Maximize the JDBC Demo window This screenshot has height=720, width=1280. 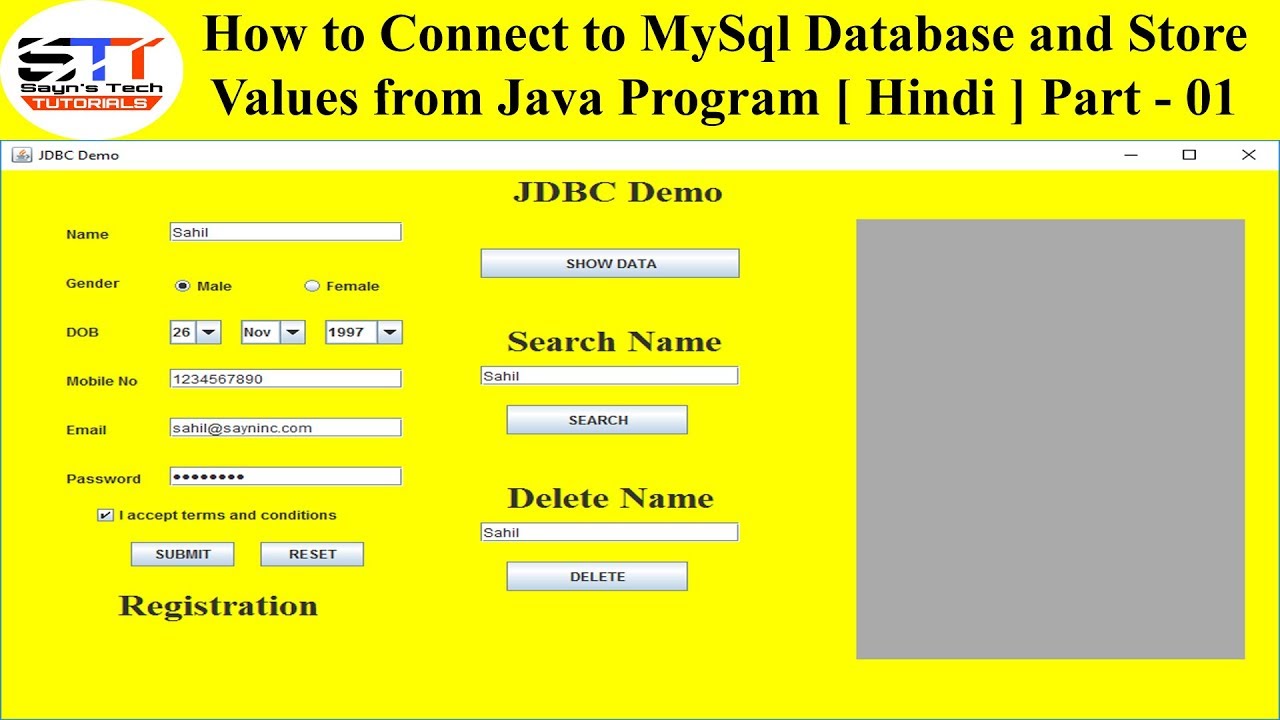pos(1189,155)
